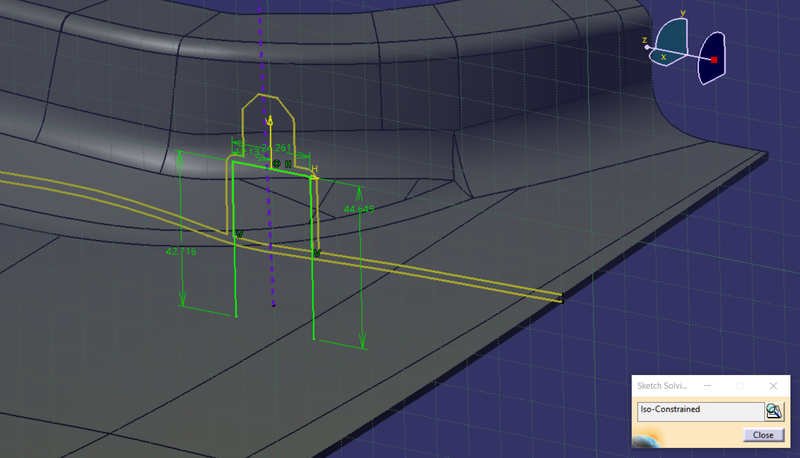Click the left V vertical constraint symbol
800x458 pixels.
click(x=239, y=235)
